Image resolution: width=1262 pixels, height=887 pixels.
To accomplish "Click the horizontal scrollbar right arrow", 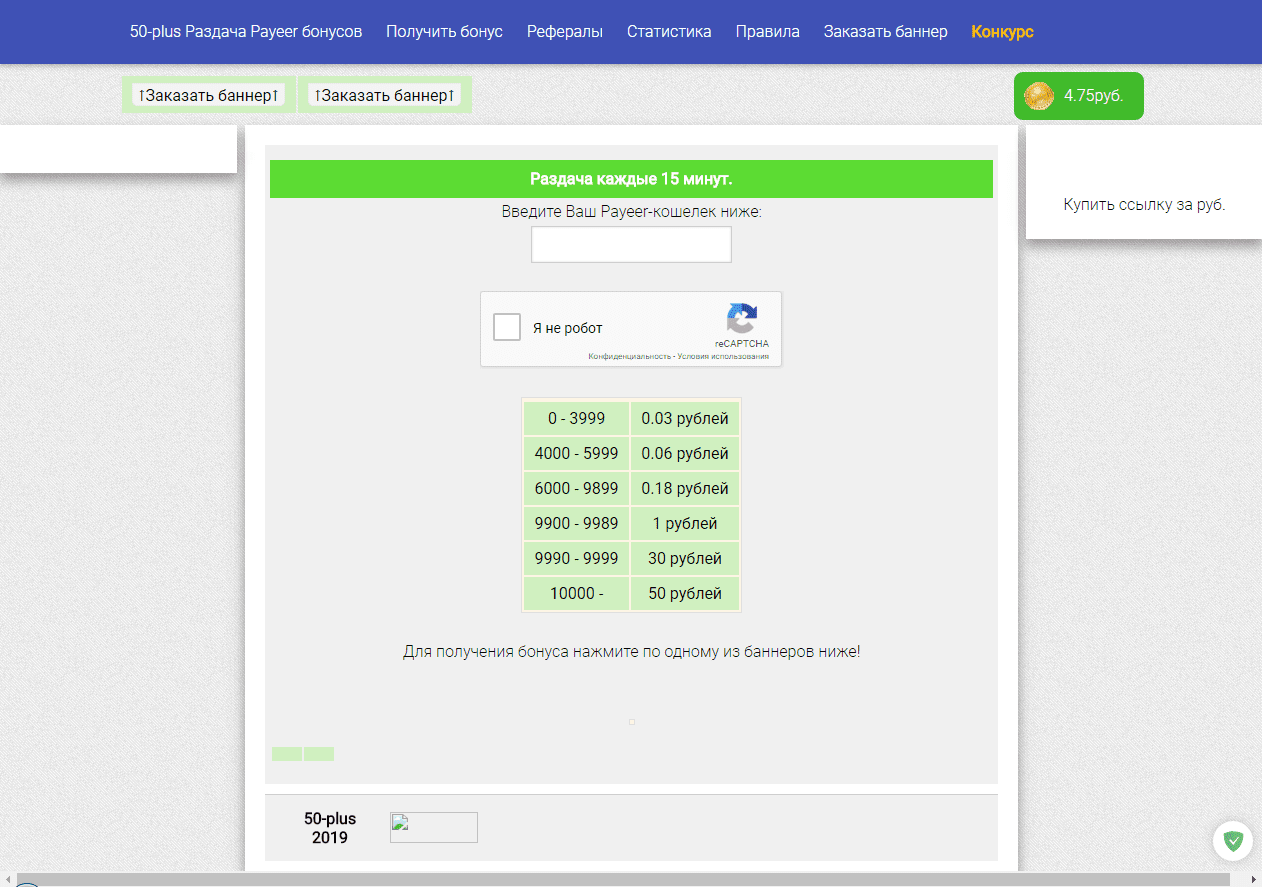I will (1253, 879).
